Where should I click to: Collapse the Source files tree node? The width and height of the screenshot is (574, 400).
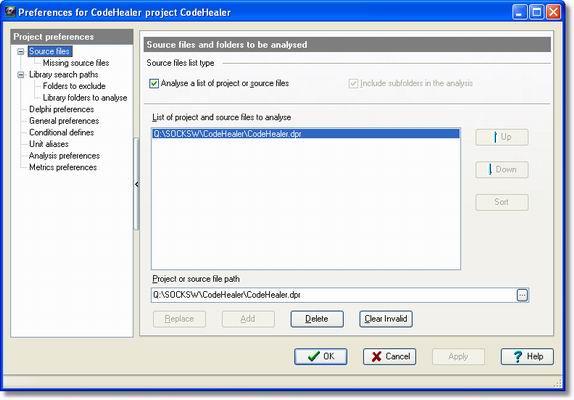pyautogui.click(x=20, y=52)
